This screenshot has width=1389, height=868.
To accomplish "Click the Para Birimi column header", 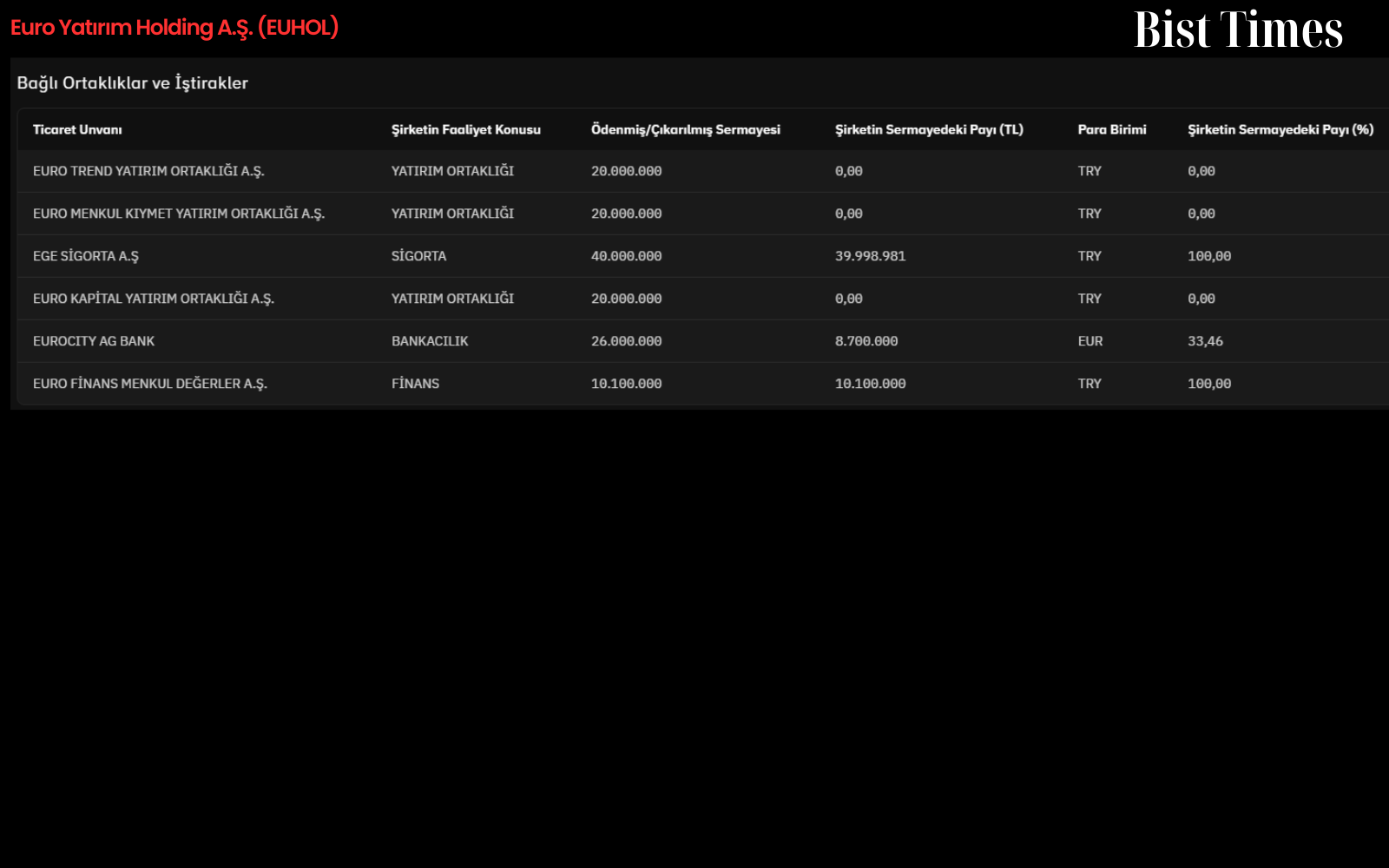I will (x=1112, y=129).
